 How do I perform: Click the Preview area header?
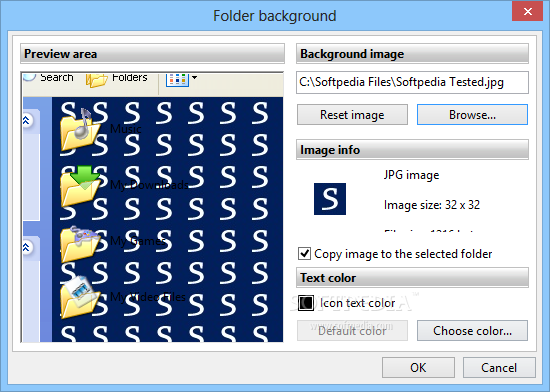(152, 54)
